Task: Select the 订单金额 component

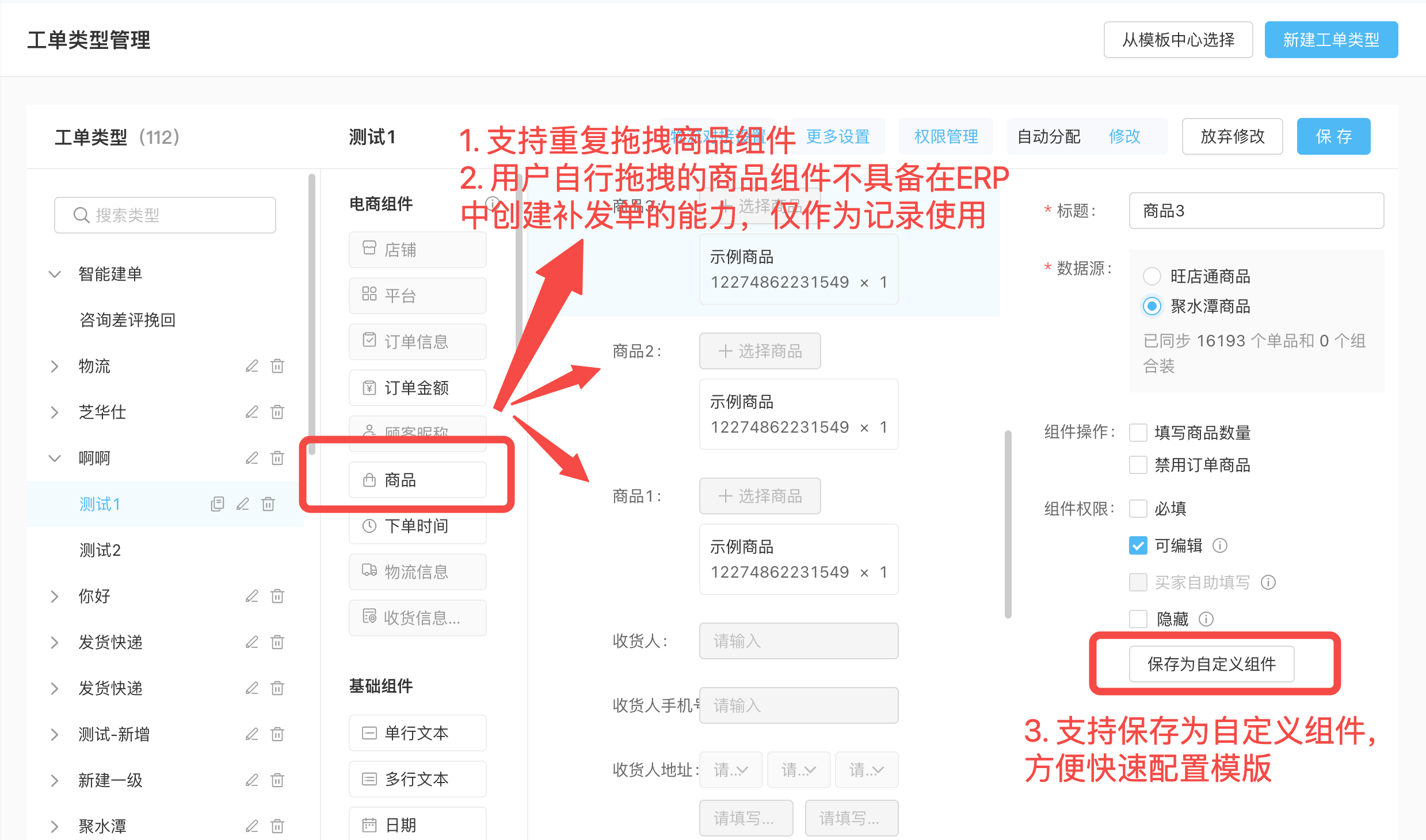Action: click(418, 388)
